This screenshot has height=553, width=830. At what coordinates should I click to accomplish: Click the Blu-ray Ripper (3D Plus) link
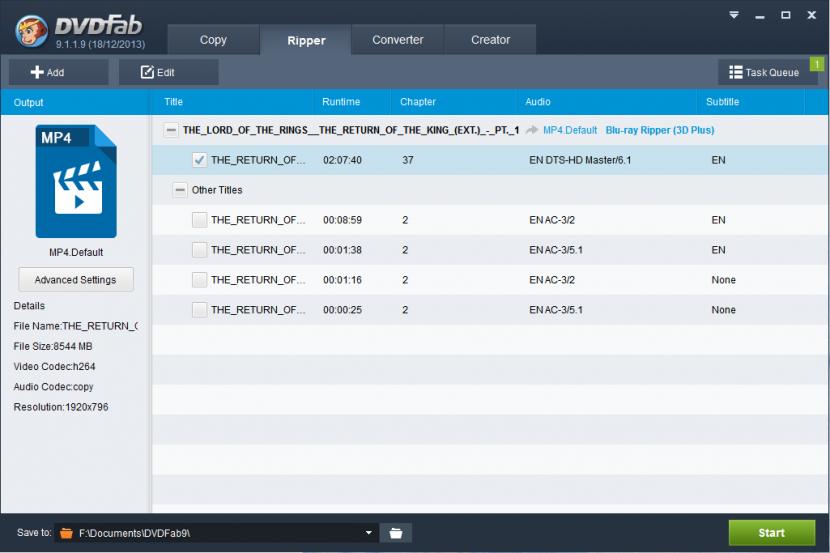[660, 130]
